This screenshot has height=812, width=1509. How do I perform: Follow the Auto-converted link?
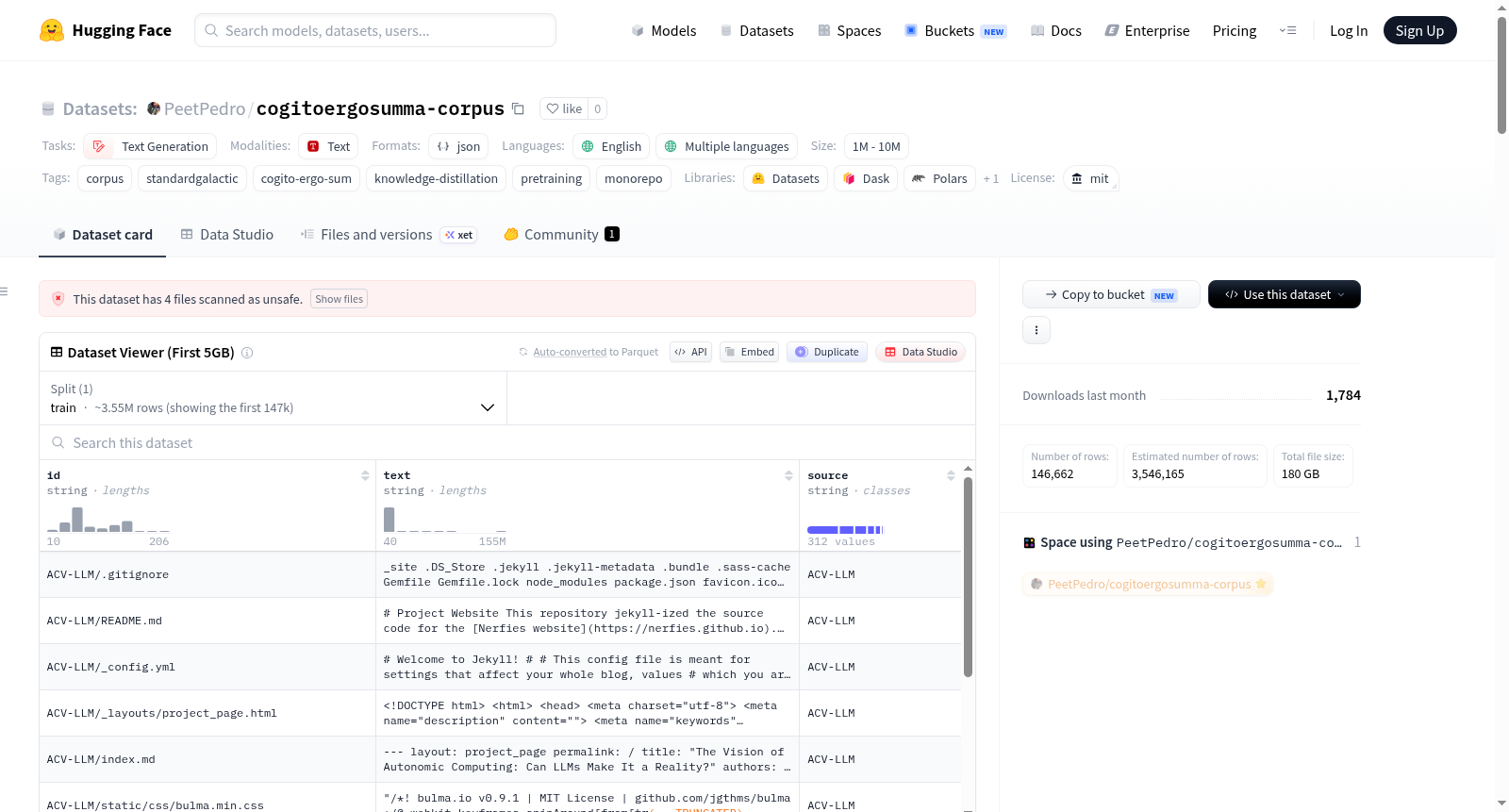570,352
